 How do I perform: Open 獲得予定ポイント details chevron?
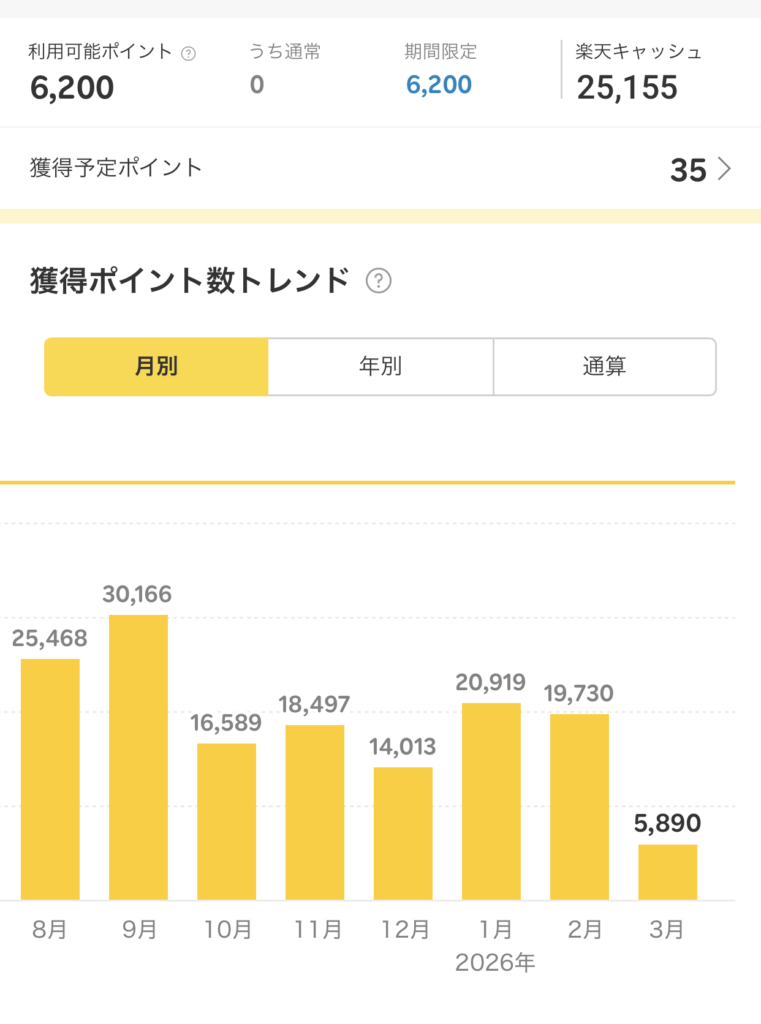[x=725, y=170]
